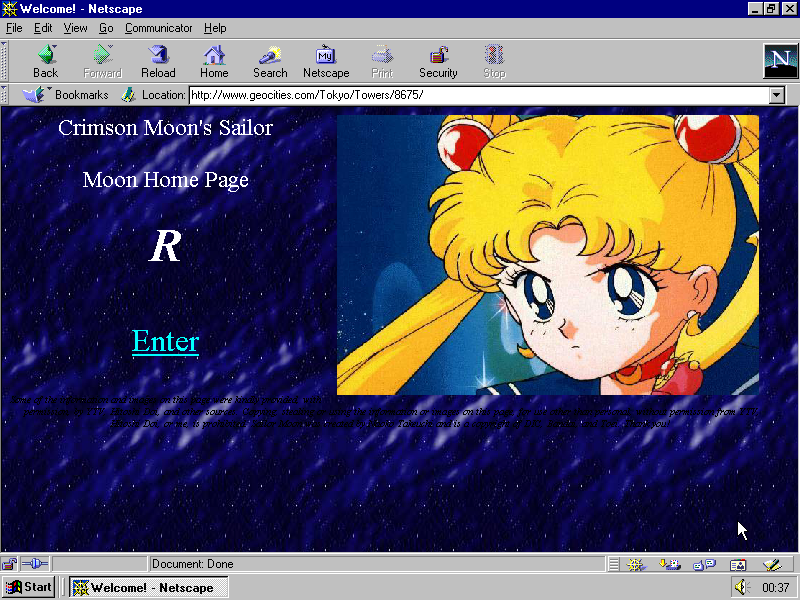Screen dimensions: 800x600
Task: Click the 'Crimson Moon's Sailor' heading
Action: click(x=165, y=128)
